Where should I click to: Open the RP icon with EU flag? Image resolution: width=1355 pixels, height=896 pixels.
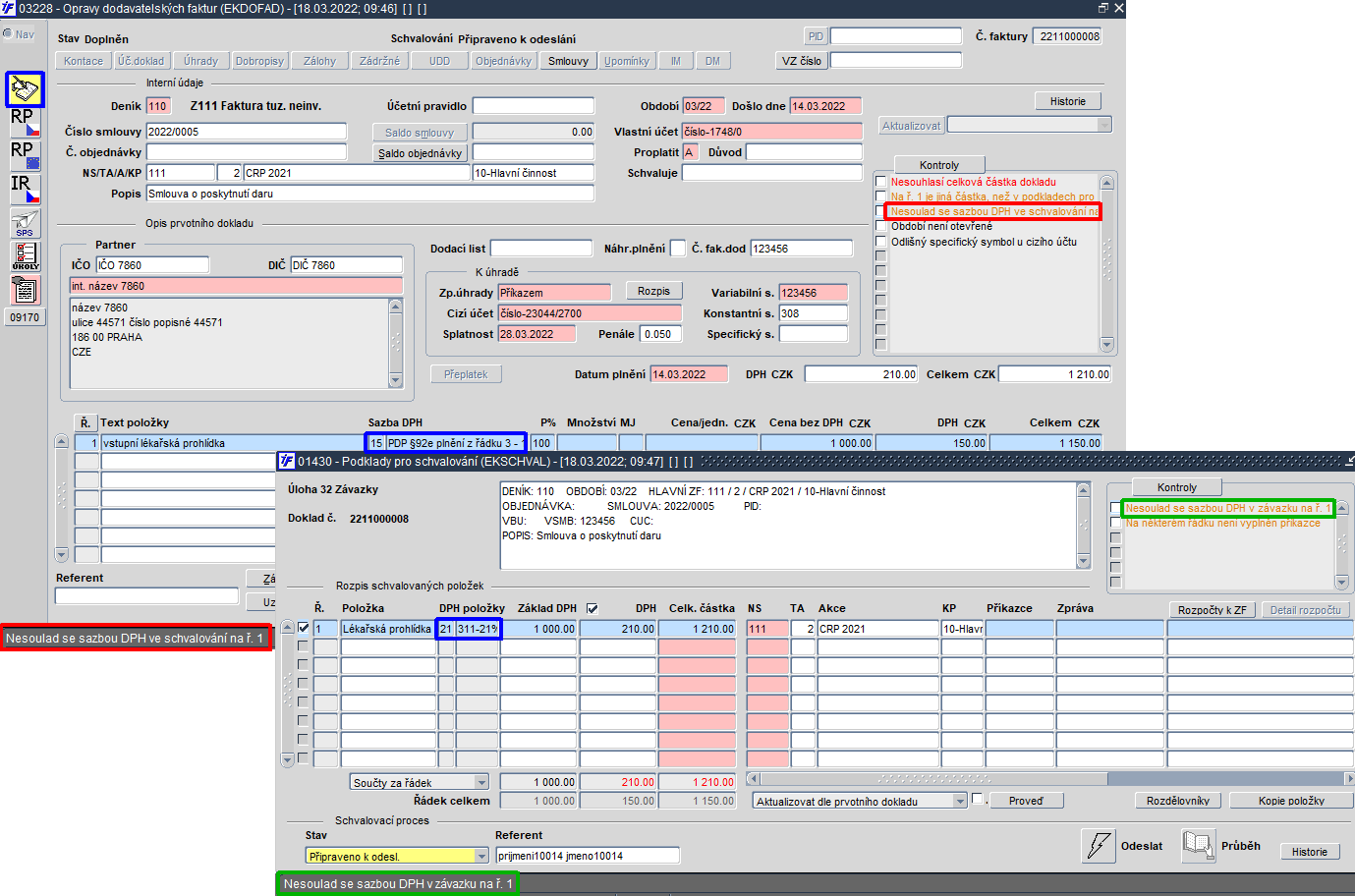coord(25,156)
